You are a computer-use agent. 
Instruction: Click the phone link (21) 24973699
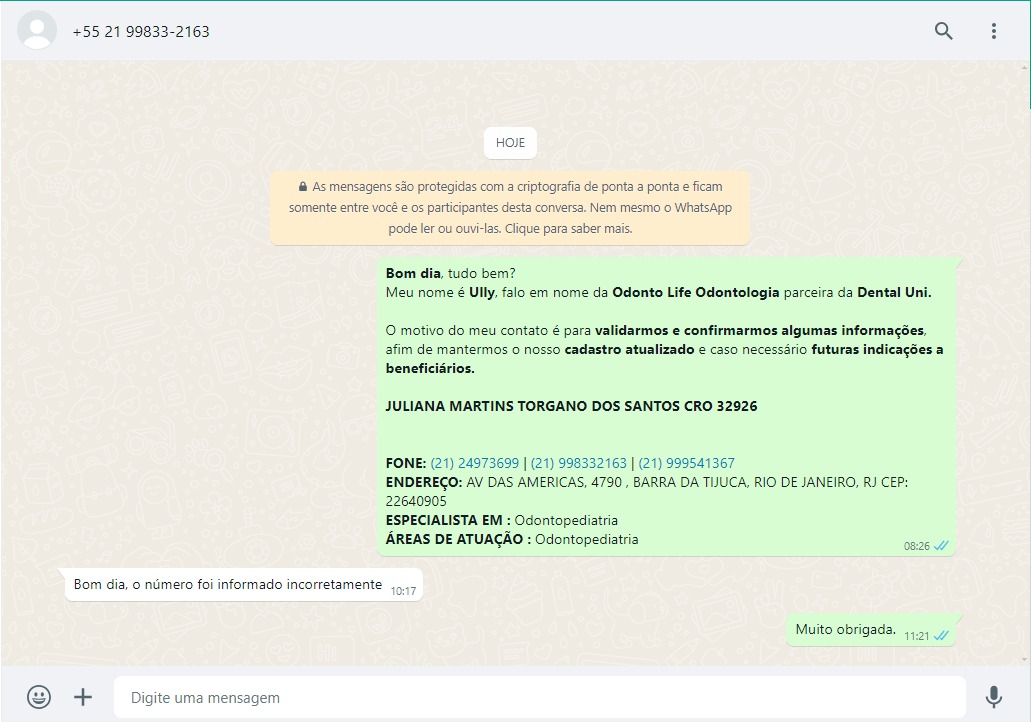pyautogui.click(x=474, y=463)
